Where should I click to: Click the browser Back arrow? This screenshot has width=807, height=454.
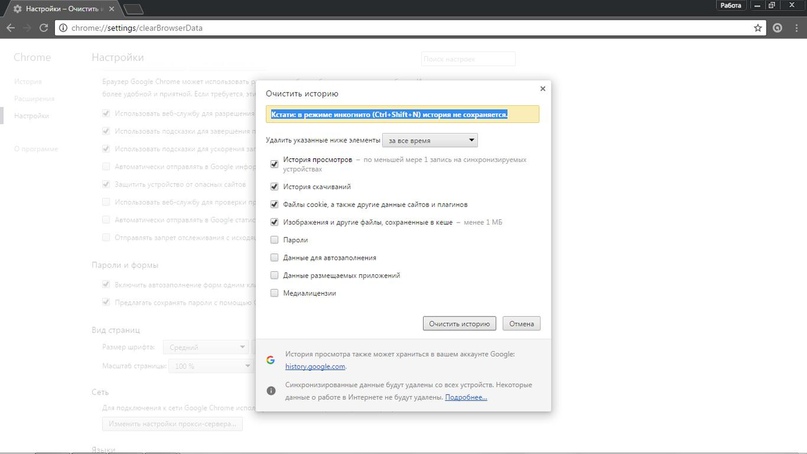(x=11, y=28)
